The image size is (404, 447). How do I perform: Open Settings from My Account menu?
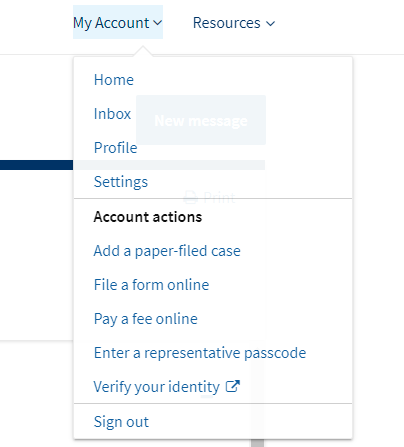pos(121,182)
